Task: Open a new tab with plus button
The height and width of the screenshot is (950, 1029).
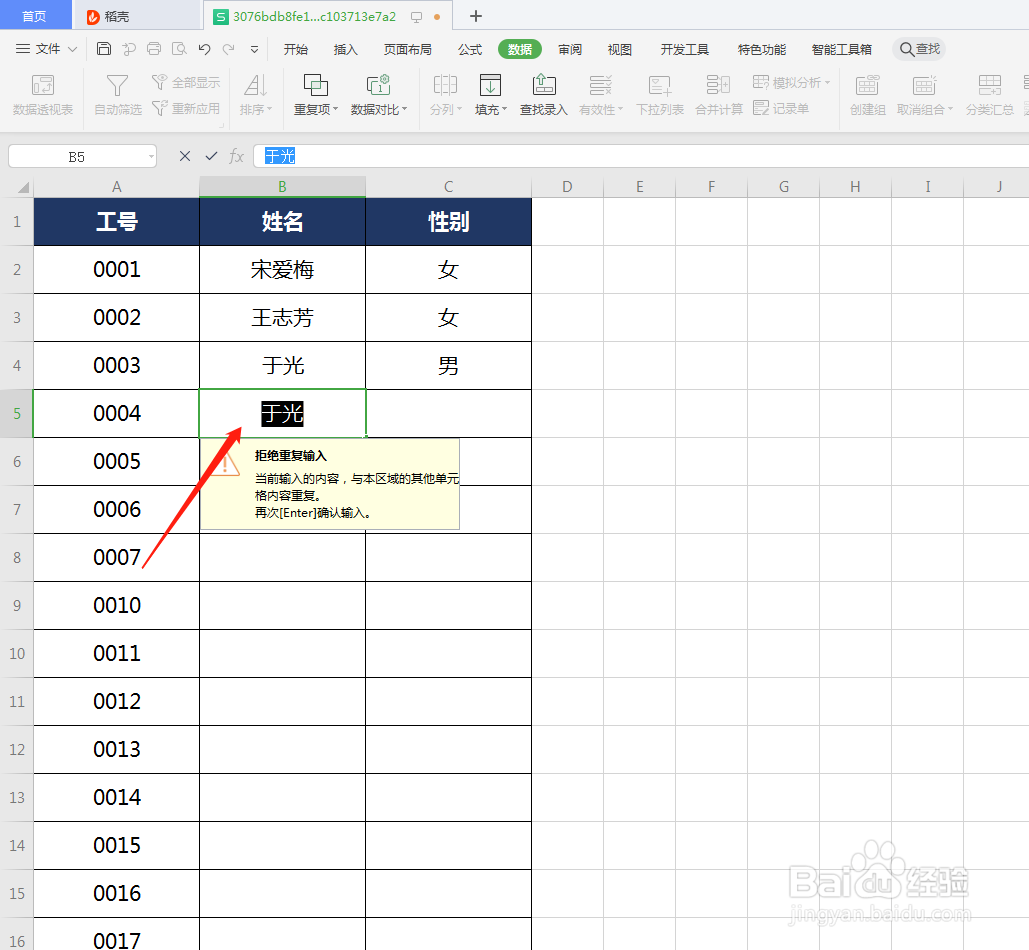Action: pyautogui.click(x=476, y=16)
